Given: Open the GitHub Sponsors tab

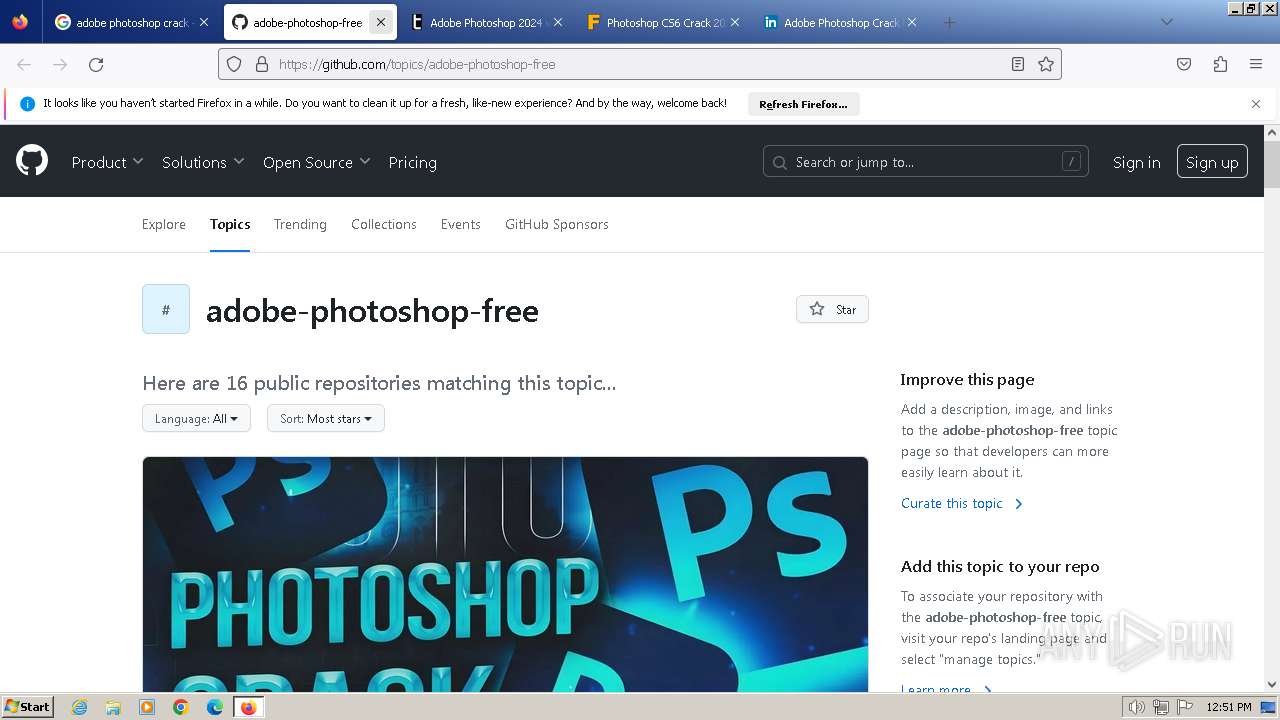Looking at the screenshot, I should coord(557,224).
